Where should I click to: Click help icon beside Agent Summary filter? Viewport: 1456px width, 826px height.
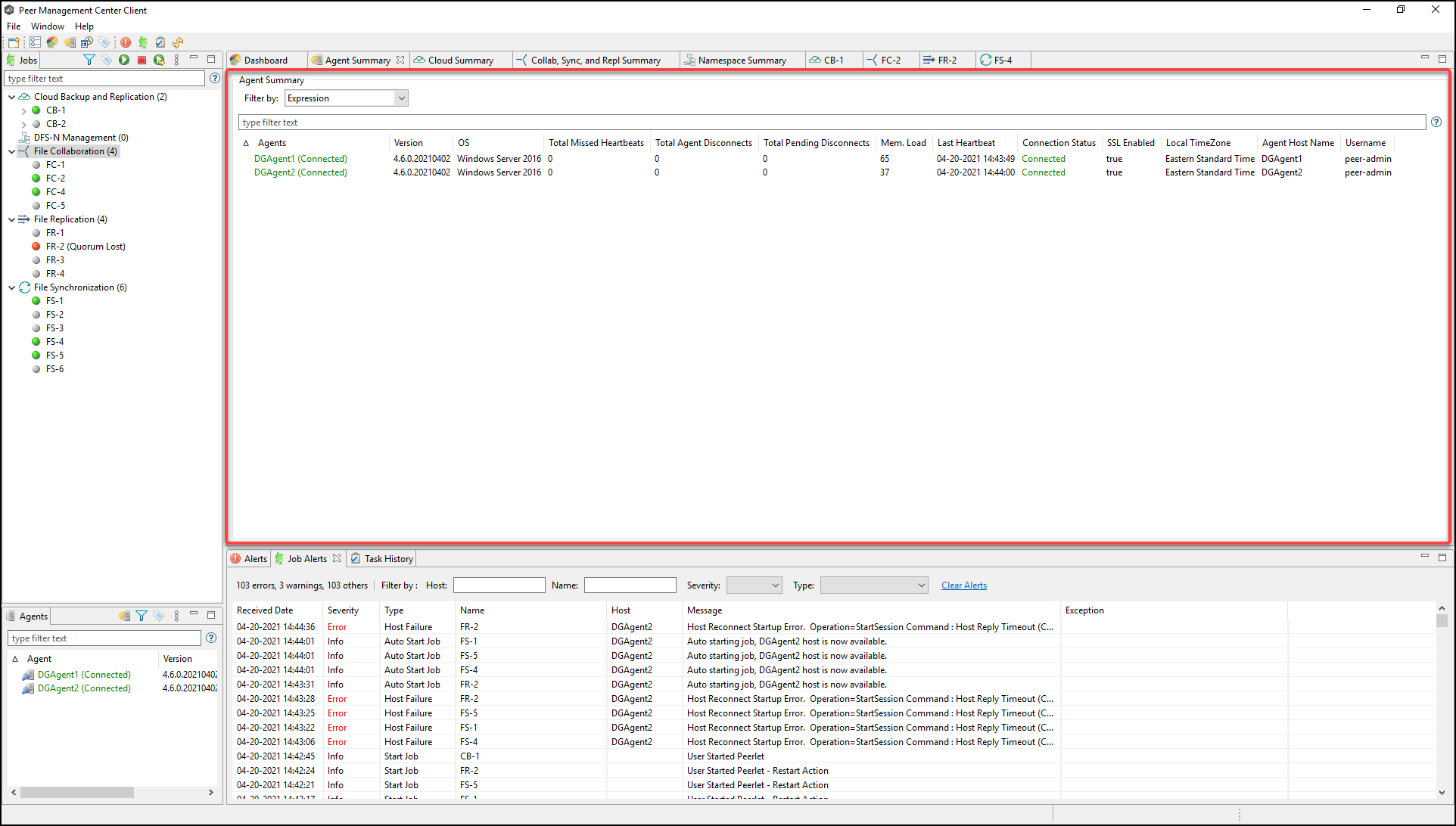(x=1436, y=122)
